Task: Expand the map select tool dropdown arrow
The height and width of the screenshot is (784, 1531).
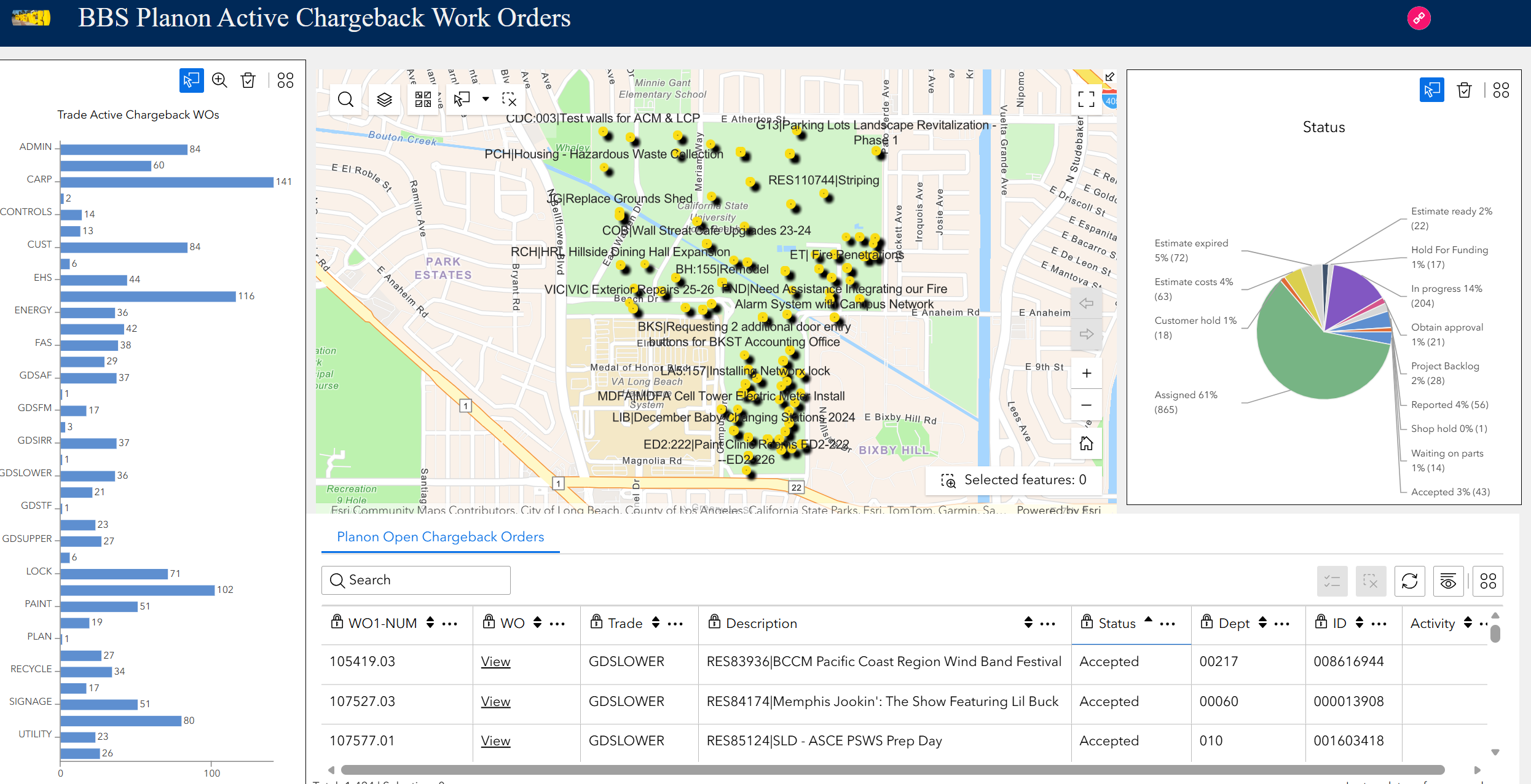Action: (486, 99)
